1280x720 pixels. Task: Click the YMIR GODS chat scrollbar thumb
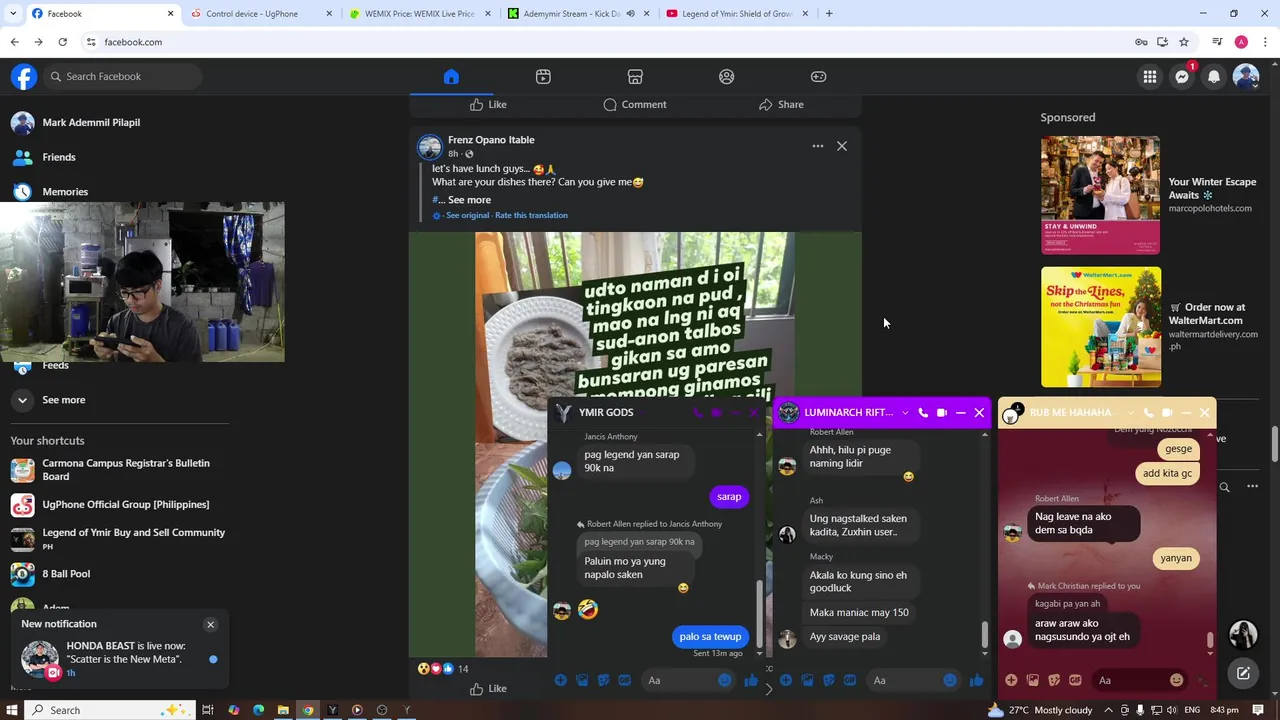759,614
